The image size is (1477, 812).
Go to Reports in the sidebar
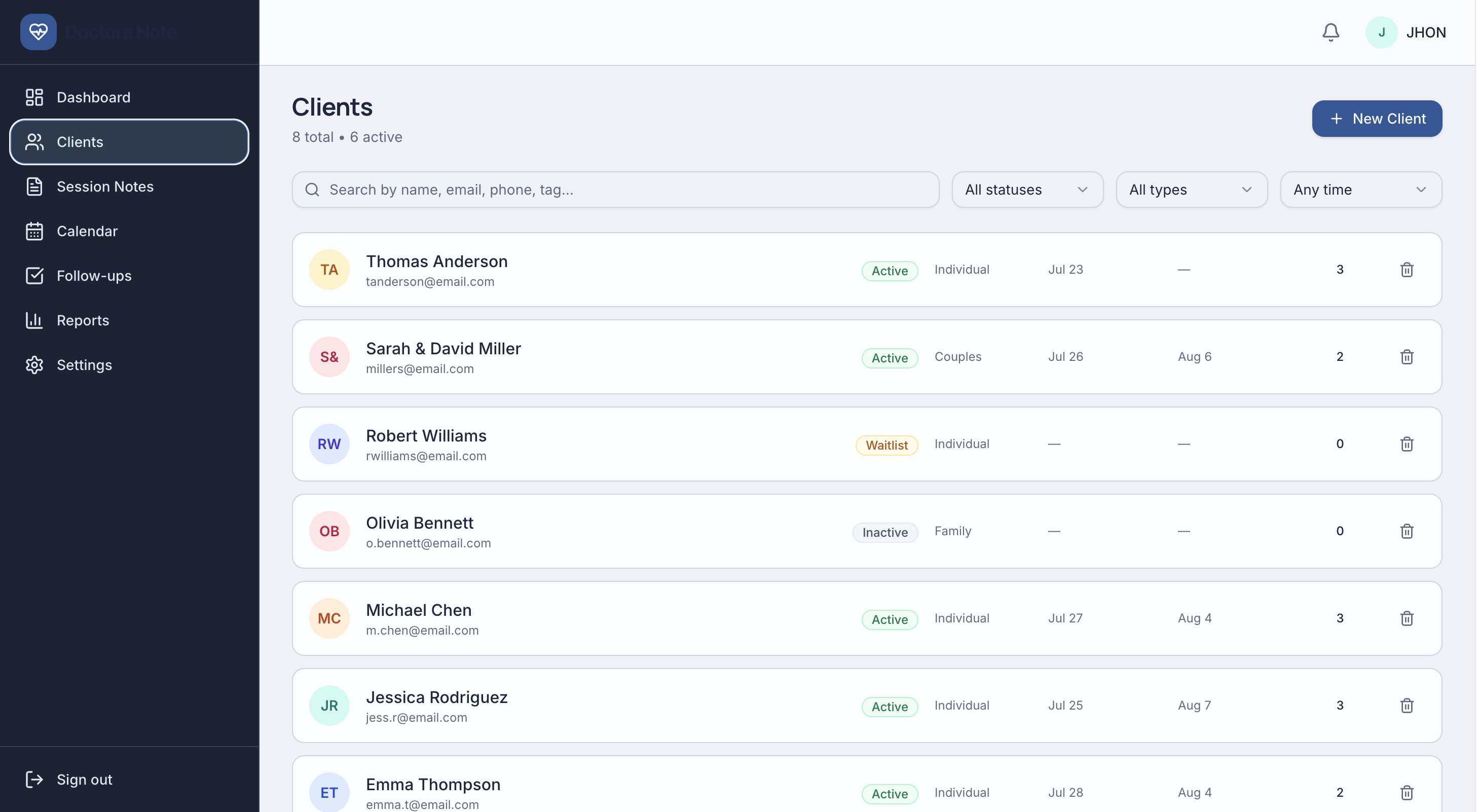coord(129,320)
